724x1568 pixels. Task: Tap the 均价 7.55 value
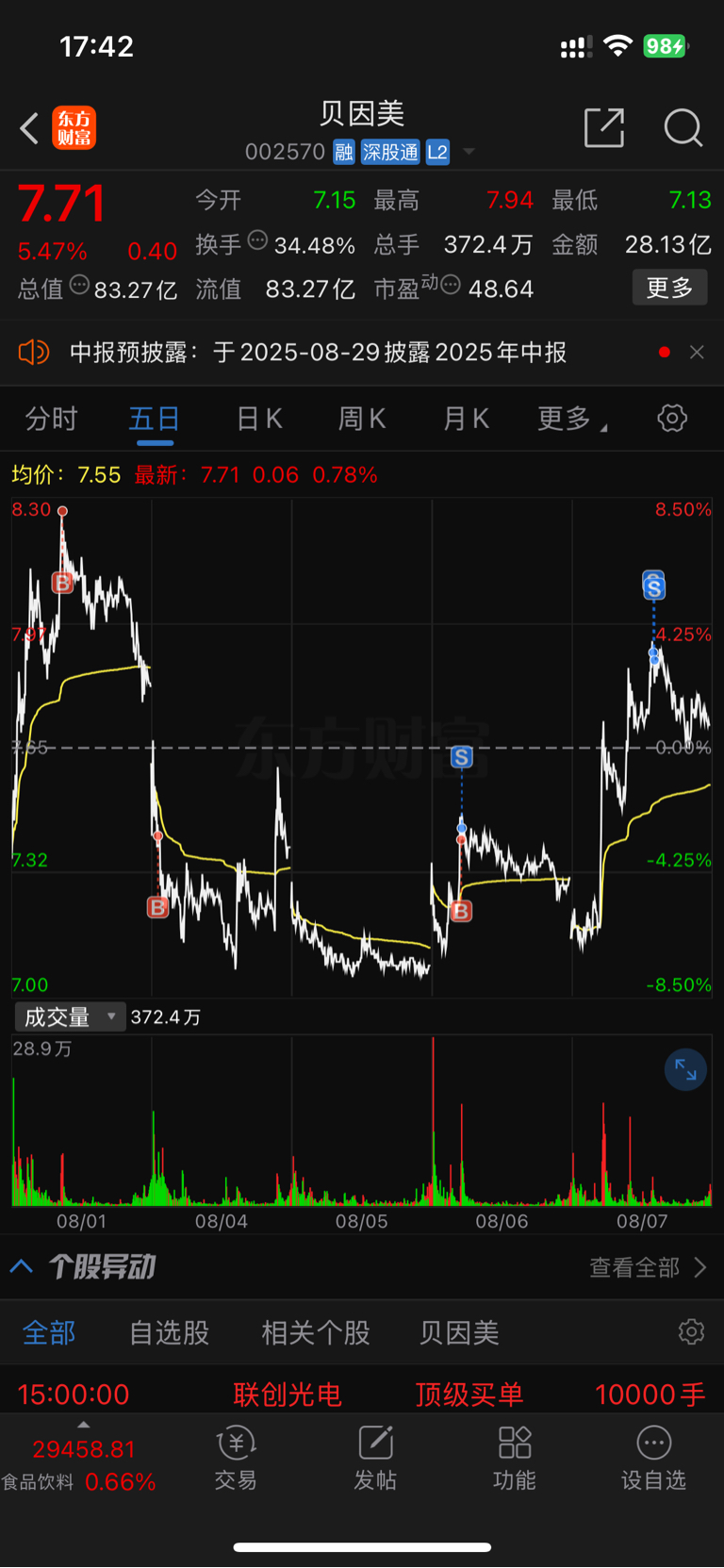[99, 474]
